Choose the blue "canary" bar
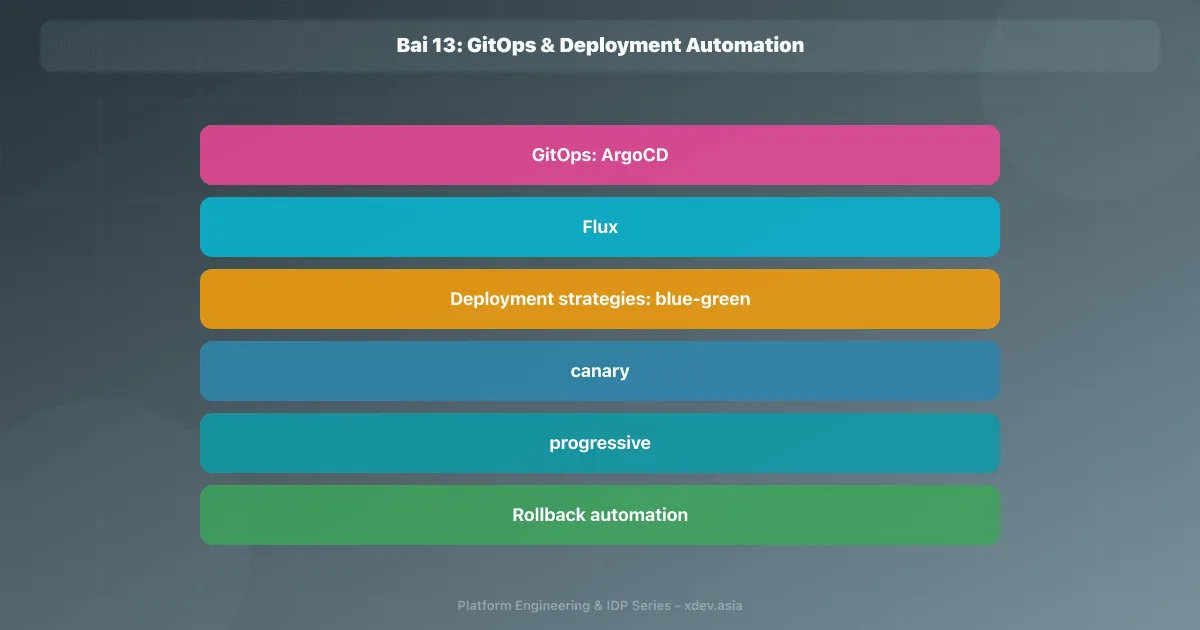This screenshot has width=1200, height=630. 600,371
